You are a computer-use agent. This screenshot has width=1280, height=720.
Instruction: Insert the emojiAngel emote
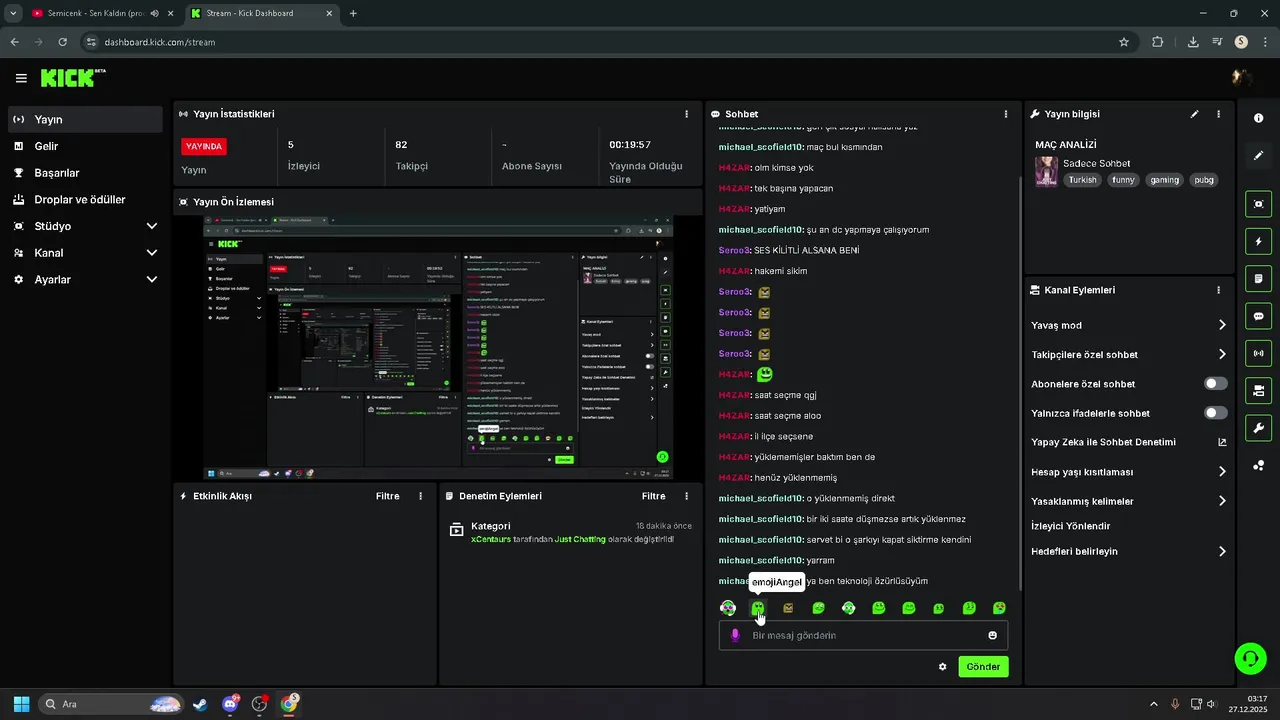pyautogui.click(x=758, y=608)
